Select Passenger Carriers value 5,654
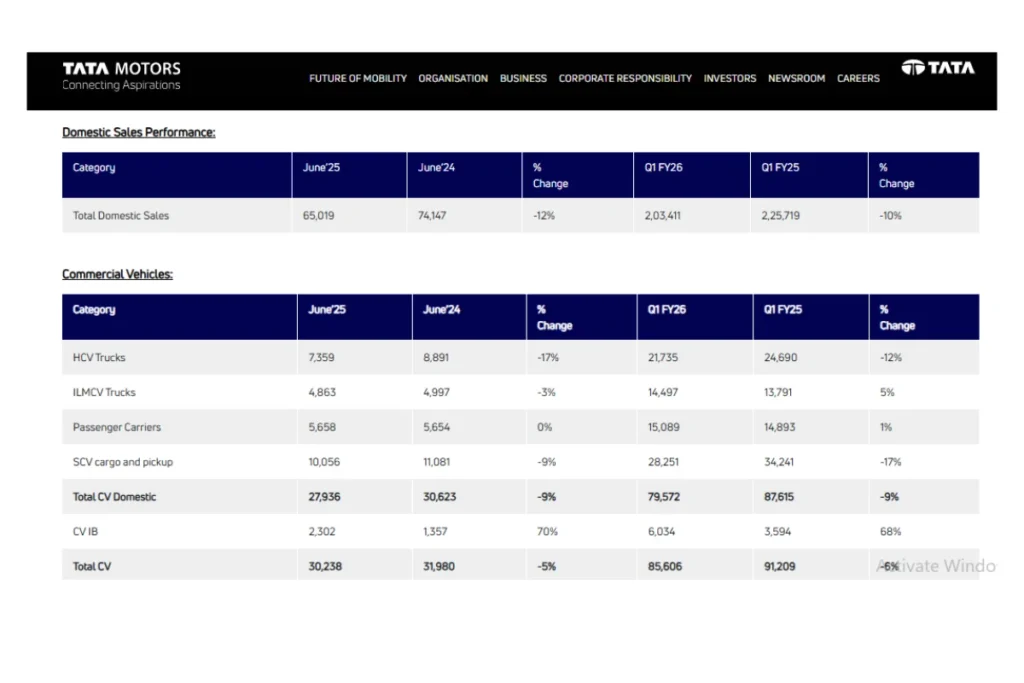 click(x=436, y=427)
